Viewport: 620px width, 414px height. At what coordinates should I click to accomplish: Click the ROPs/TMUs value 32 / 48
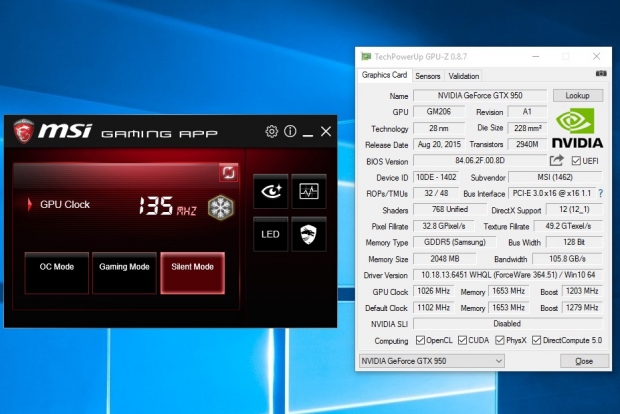(436, 193)
